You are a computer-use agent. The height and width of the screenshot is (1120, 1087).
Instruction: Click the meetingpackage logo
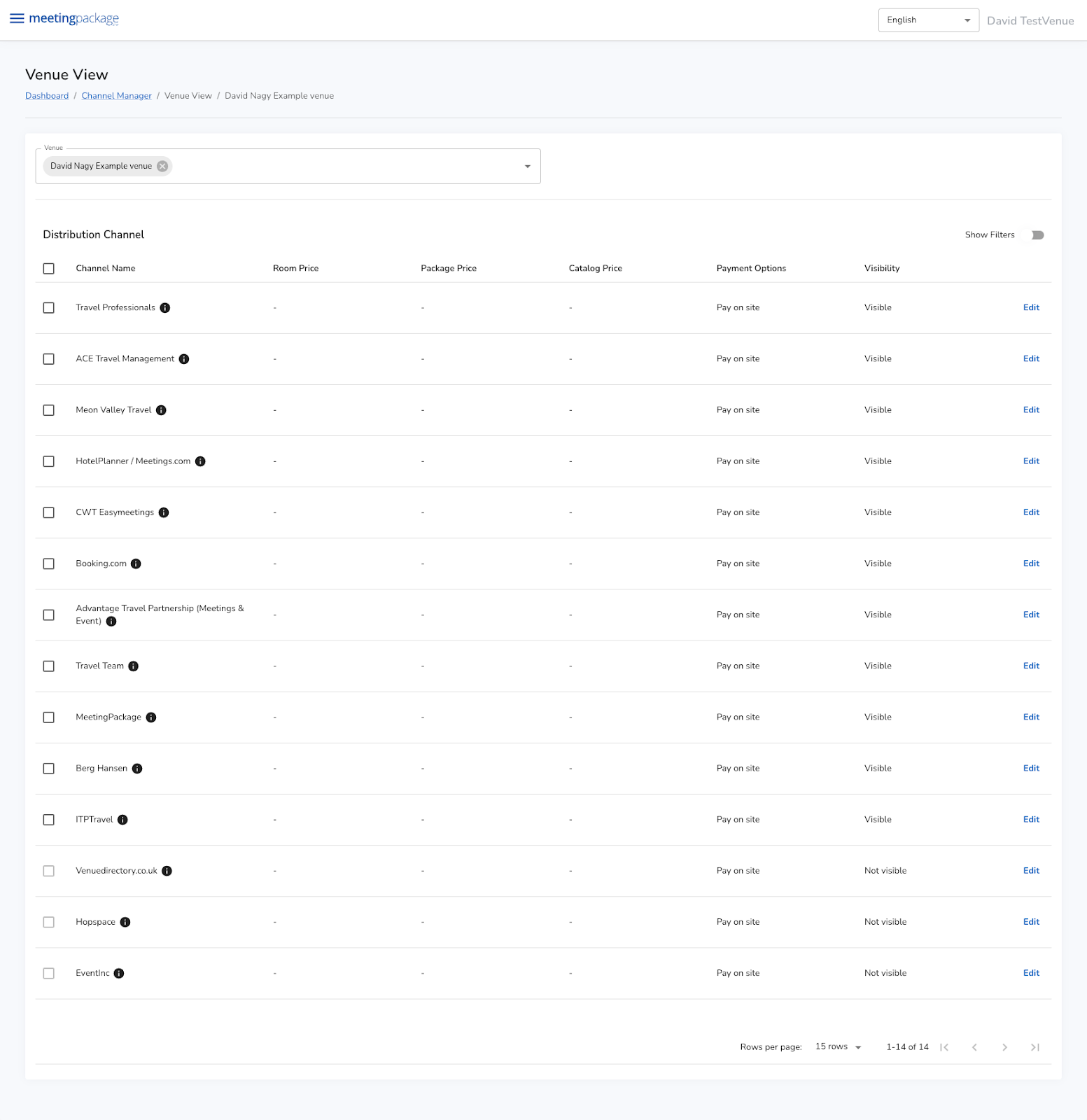pos(73,19)
